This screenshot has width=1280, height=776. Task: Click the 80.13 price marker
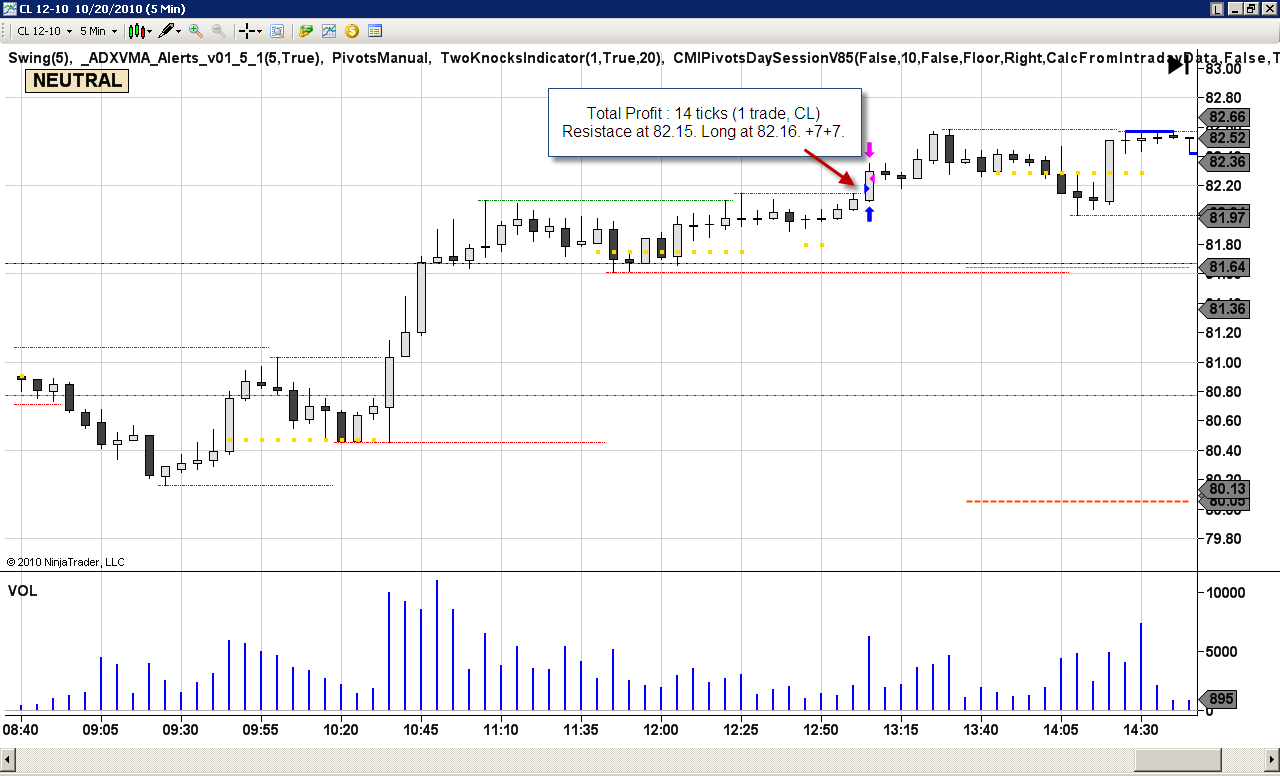1226,488
